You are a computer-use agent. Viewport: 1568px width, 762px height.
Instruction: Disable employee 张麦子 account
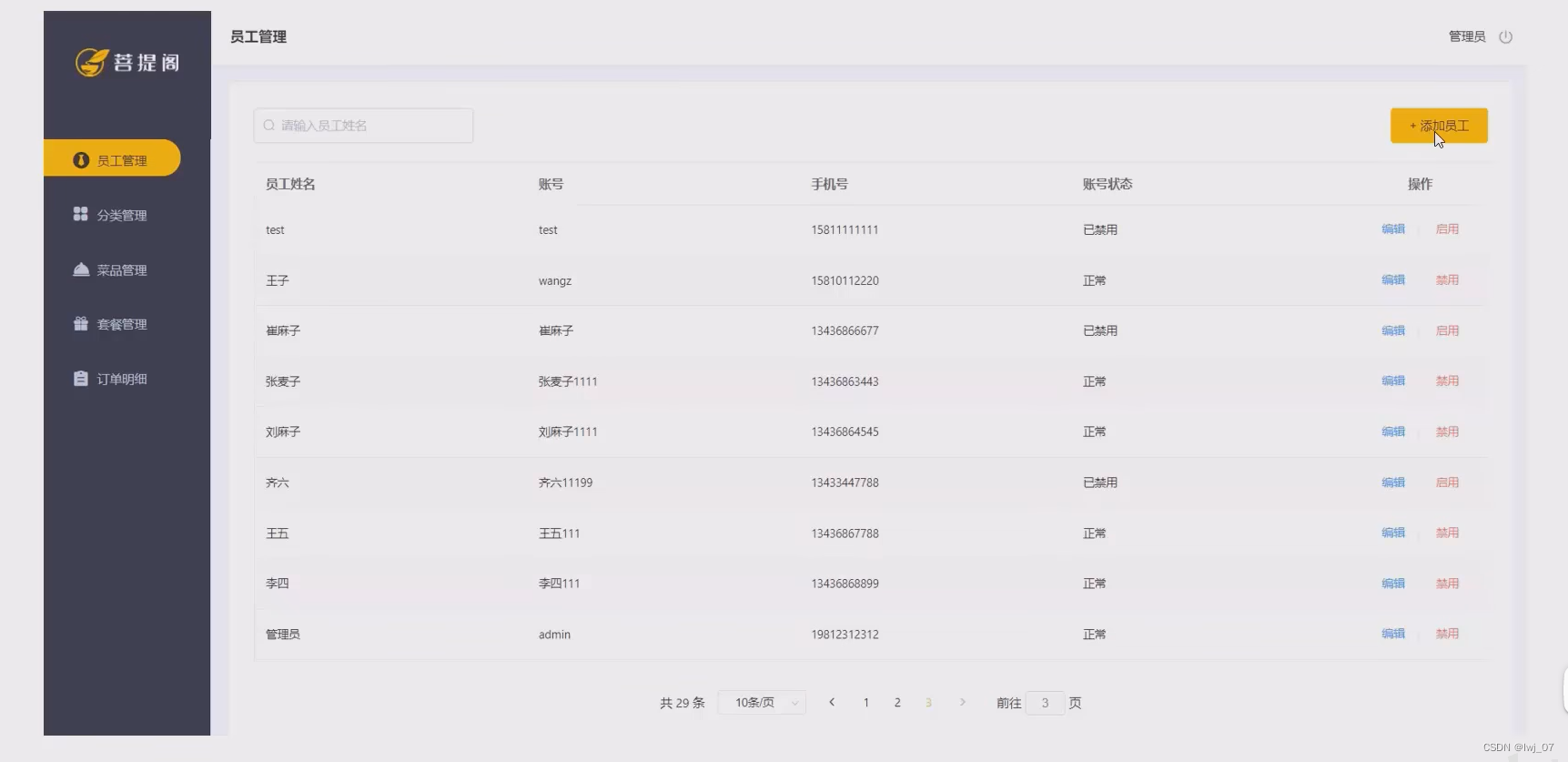point(1447,381)
